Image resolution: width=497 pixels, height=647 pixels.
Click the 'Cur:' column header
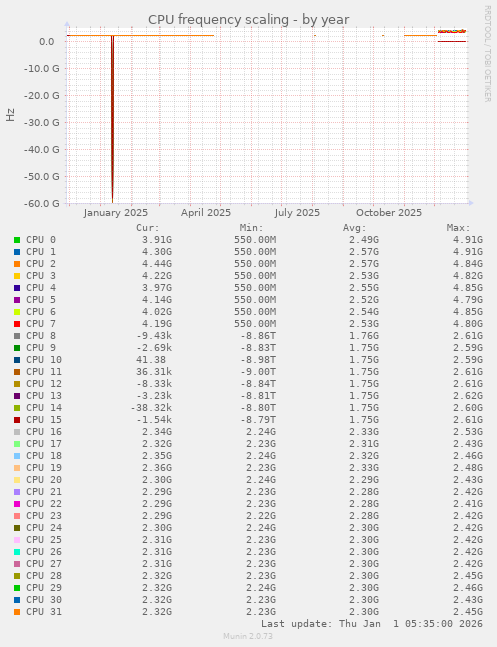(148, 228)
